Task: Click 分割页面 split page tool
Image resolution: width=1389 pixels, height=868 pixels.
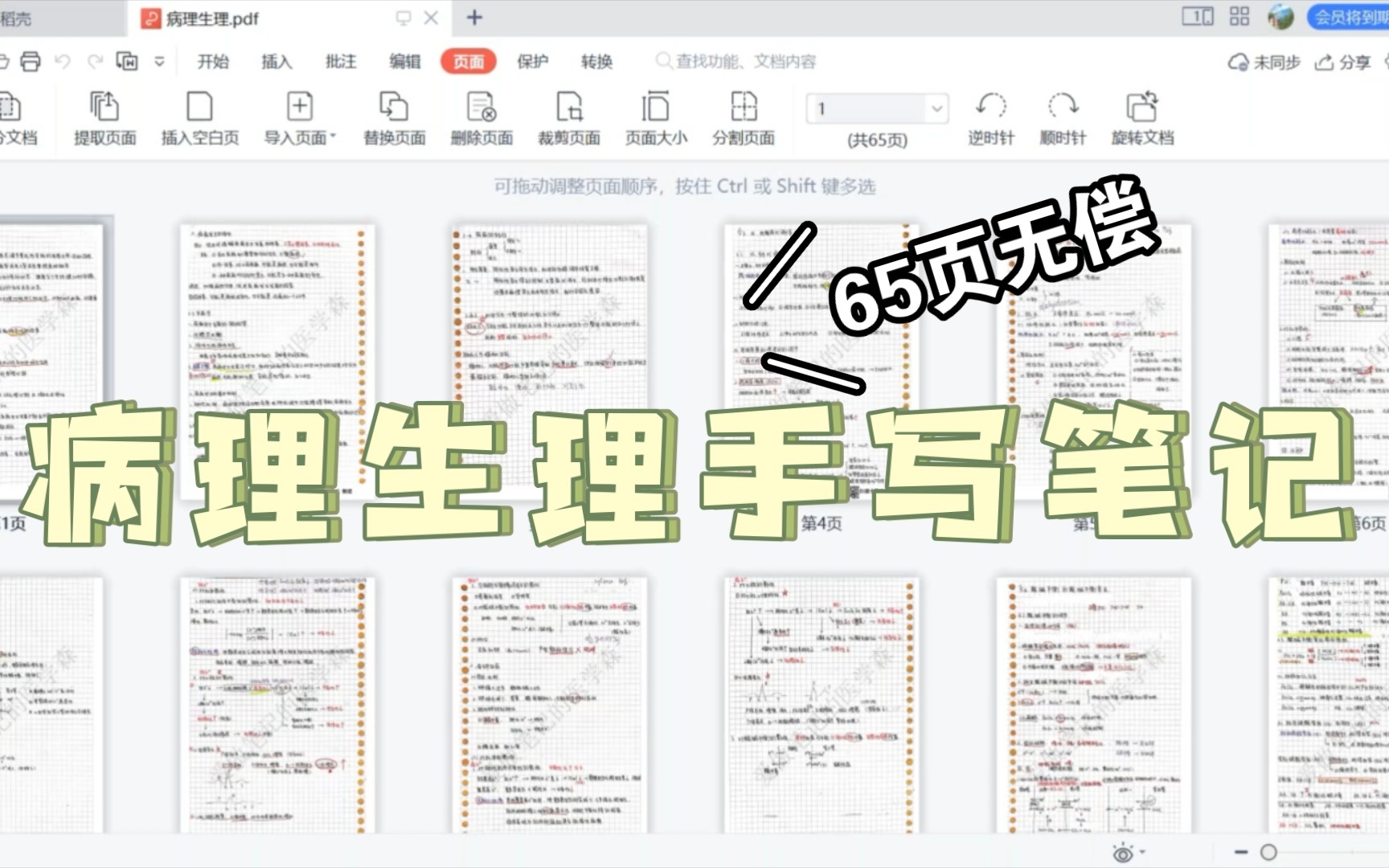Action: [744, 119]
